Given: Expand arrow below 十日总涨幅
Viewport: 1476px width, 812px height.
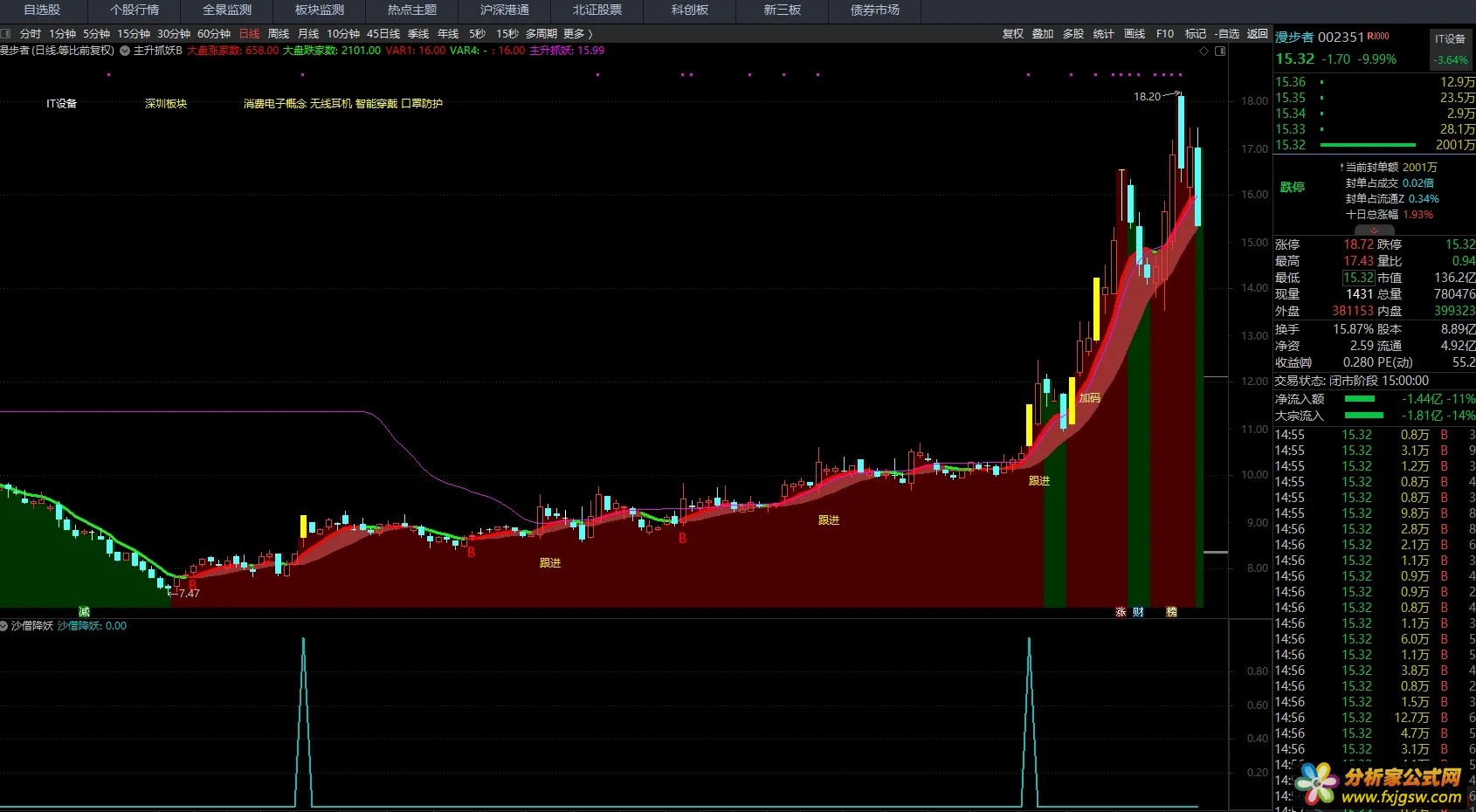Looking at the screenshot, I should (1373, 230).
